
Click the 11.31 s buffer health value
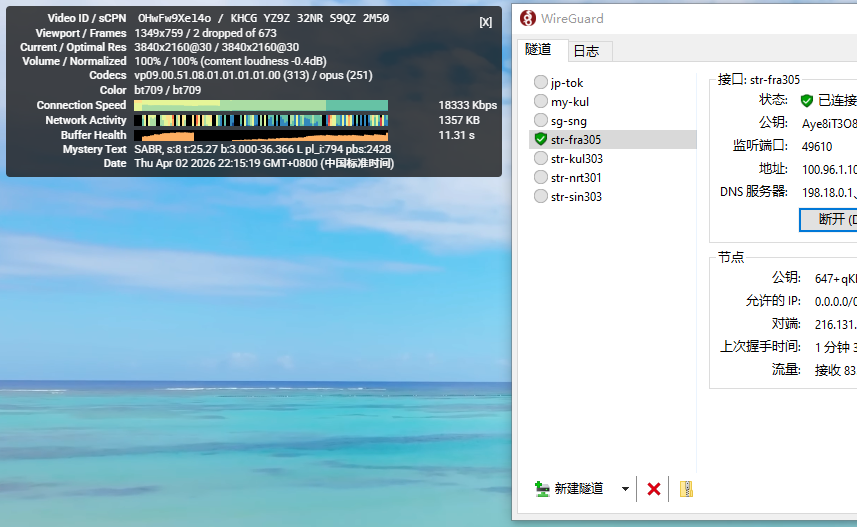pyautogui.click(x=456, y=135)
